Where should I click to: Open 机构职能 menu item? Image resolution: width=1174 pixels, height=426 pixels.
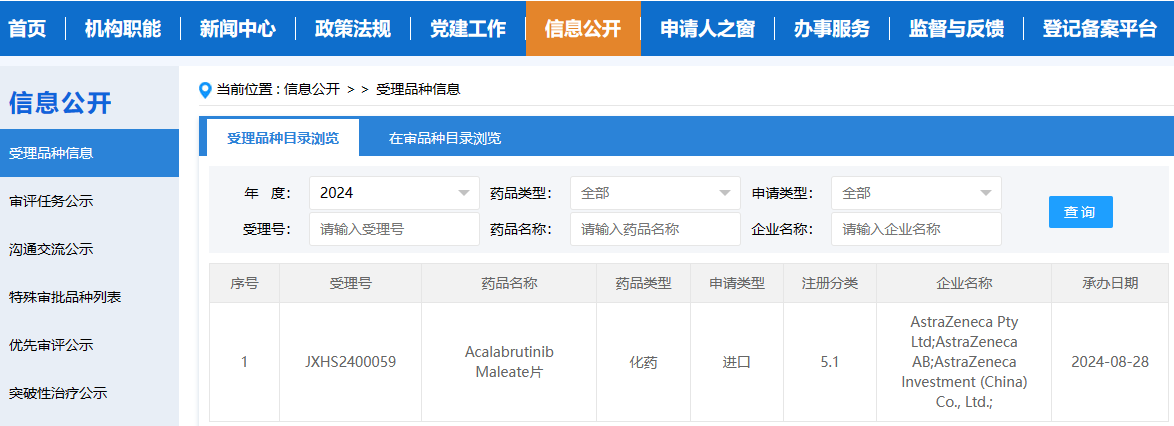[x=123, y=29]
